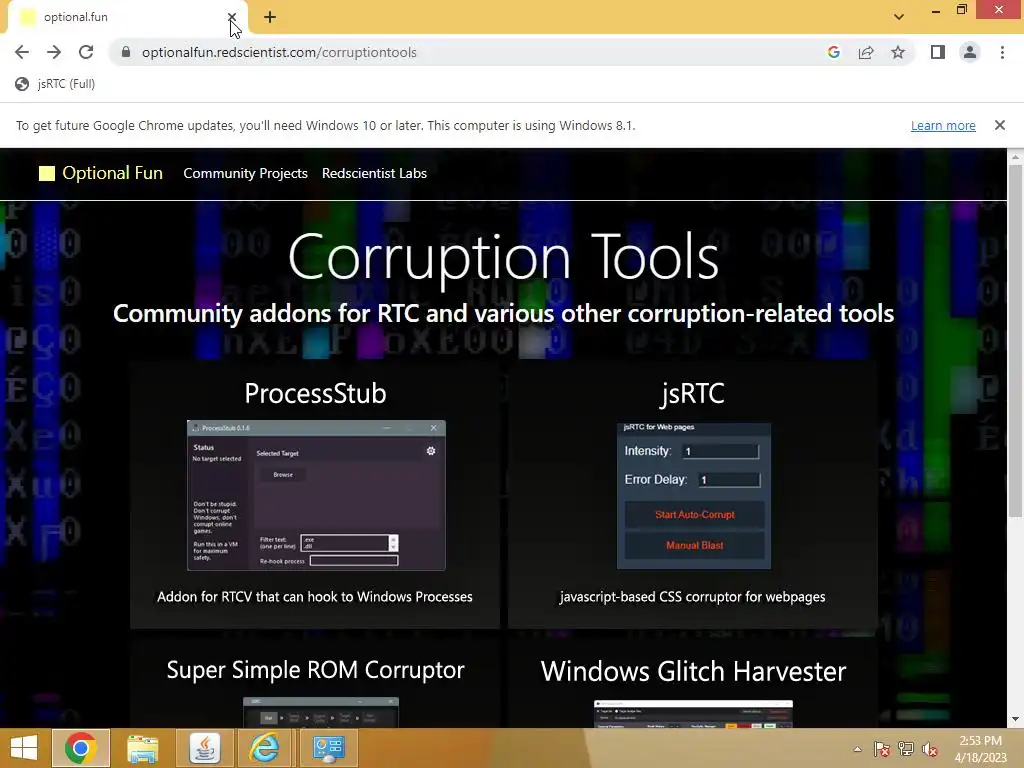Close the optional.fun tab
Image resolution: width=1024 pixels, height=768 pixels.
[x=232, y=17]
